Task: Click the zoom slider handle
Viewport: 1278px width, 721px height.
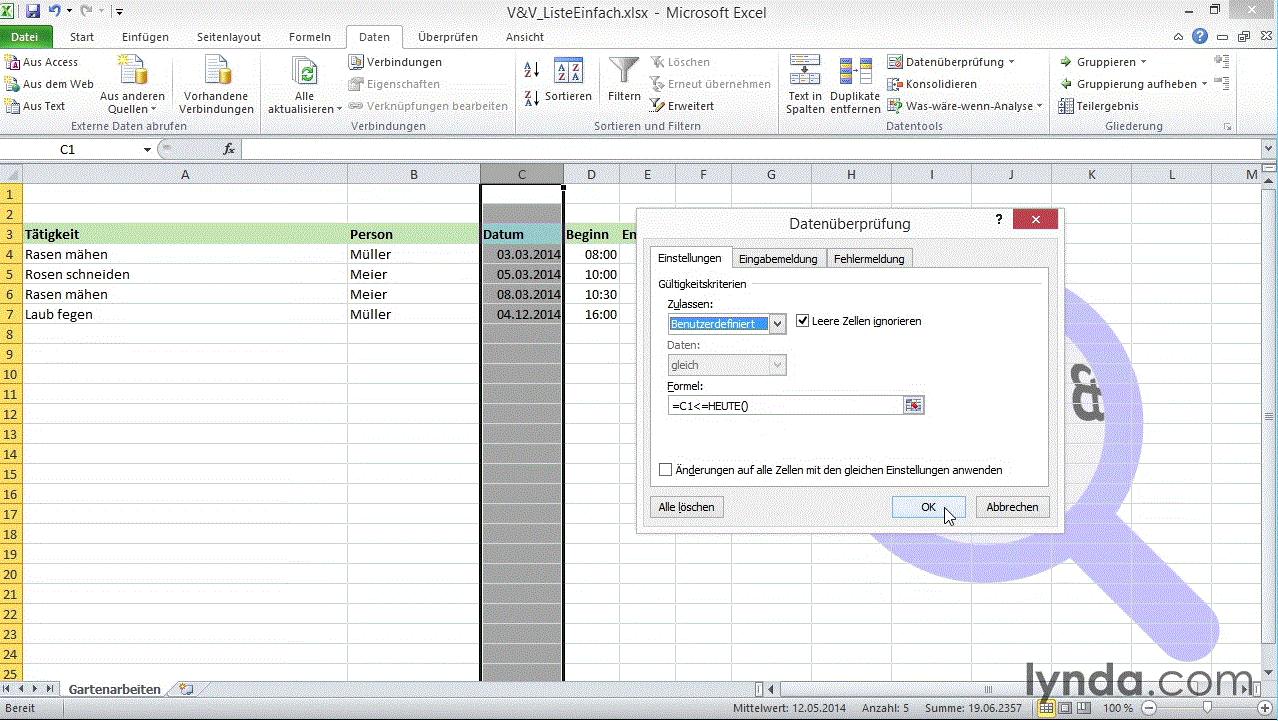Action: pos(1207,708)
